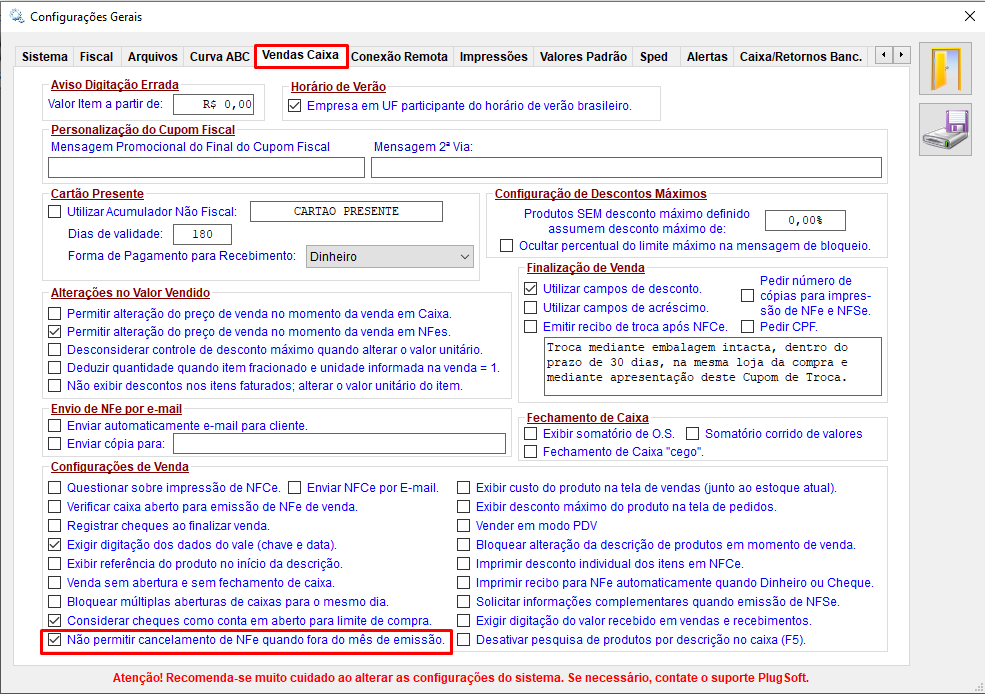The image size is (985, 694).
Task: Click Valor Item a partir de field
Action: (x=214, y=104)
